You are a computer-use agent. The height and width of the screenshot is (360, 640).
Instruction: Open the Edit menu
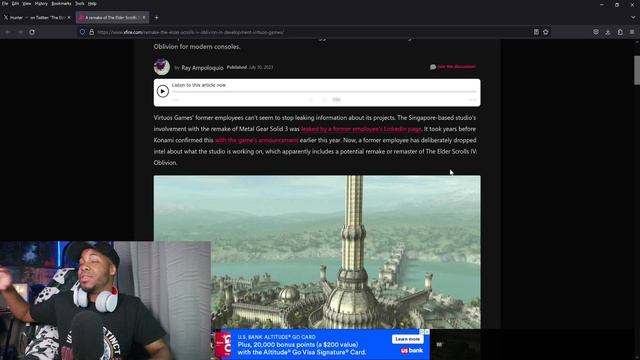tap(15, 4)
